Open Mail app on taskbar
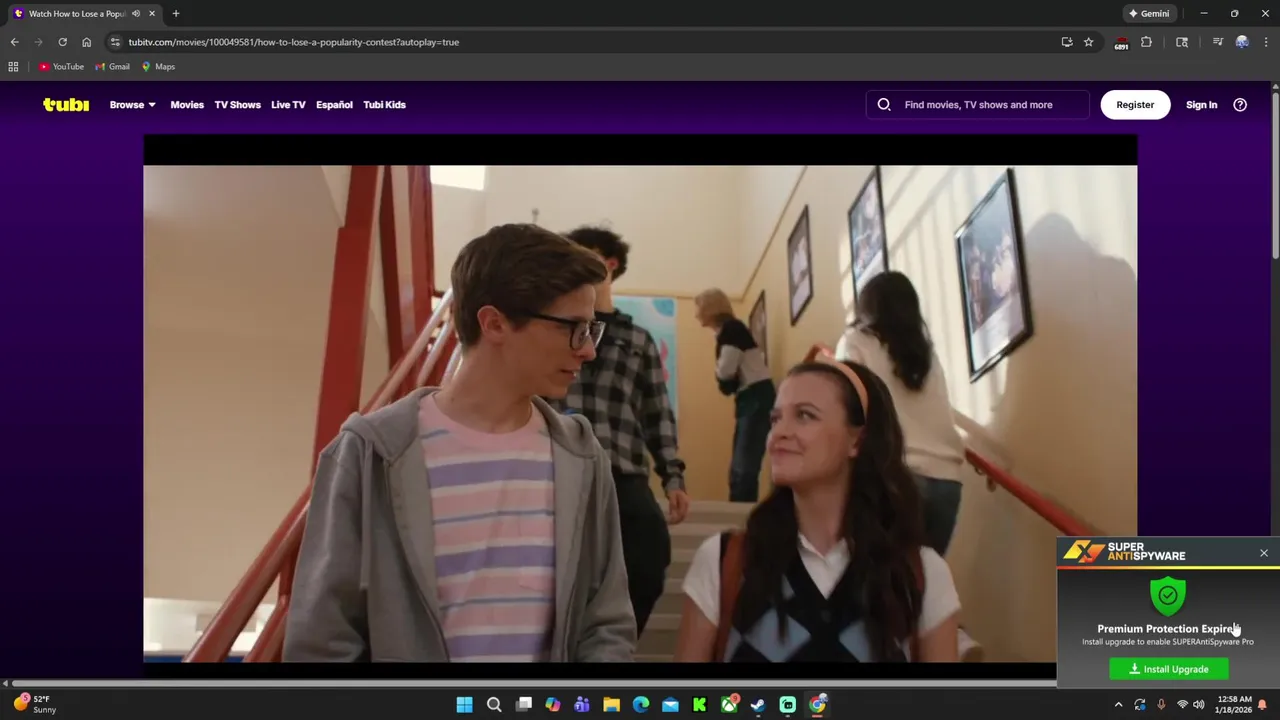 pyautogui.click(x=670, y=705)
